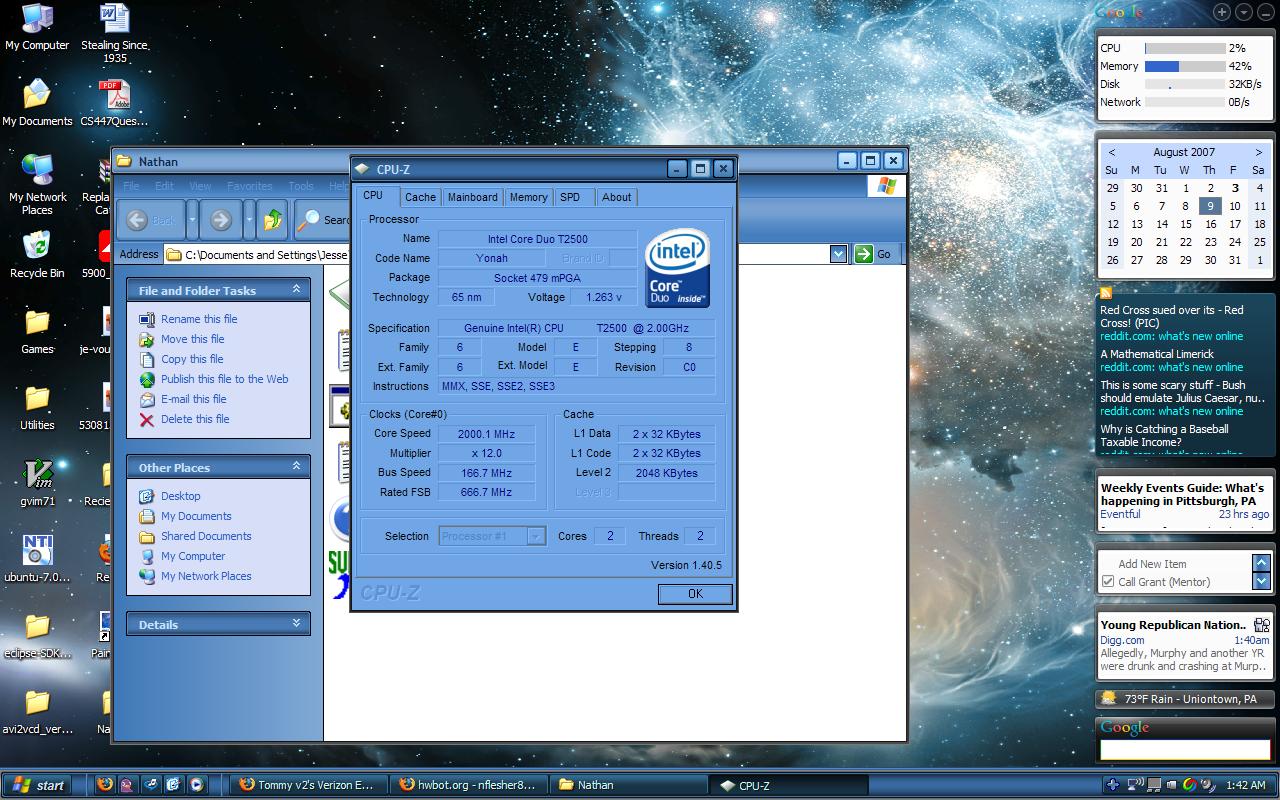1280x800 pixels.
Task: Click previous month arrow in calendar
Action: (1112, 153)
